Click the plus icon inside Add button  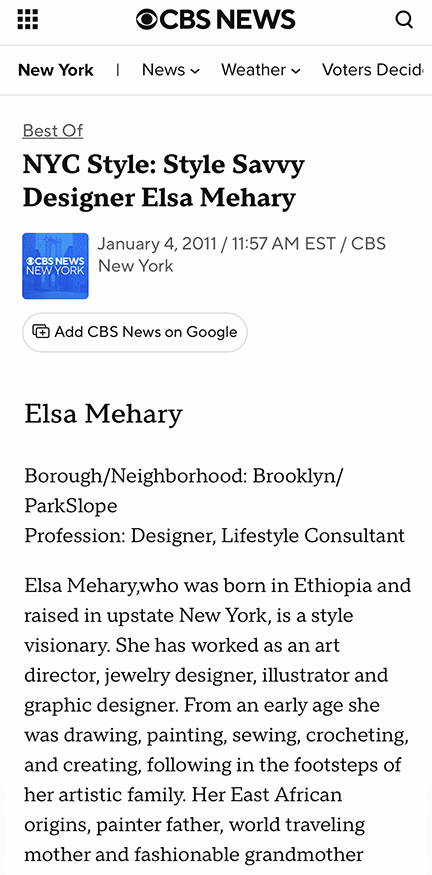point(41,332)
